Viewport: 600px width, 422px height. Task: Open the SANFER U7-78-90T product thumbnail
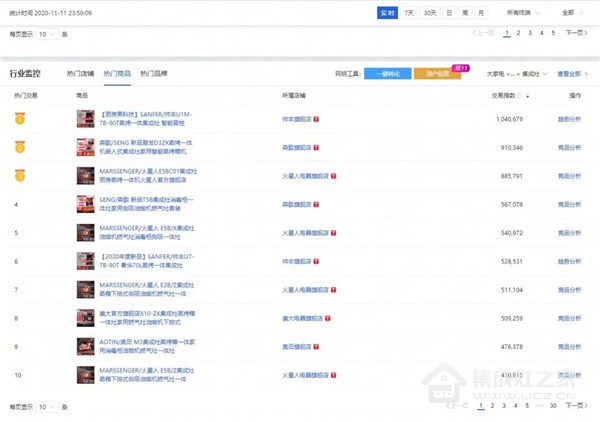pos(85,261)
